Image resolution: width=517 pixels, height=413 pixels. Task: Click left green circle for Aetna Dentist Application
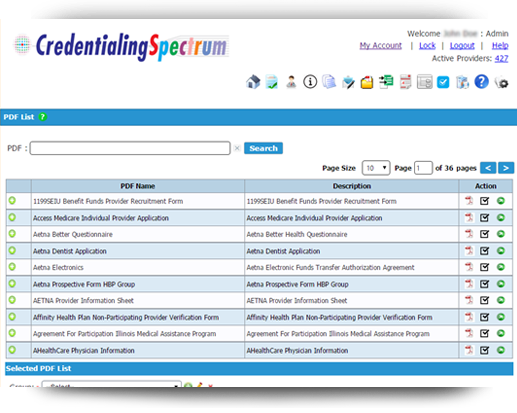12,250
